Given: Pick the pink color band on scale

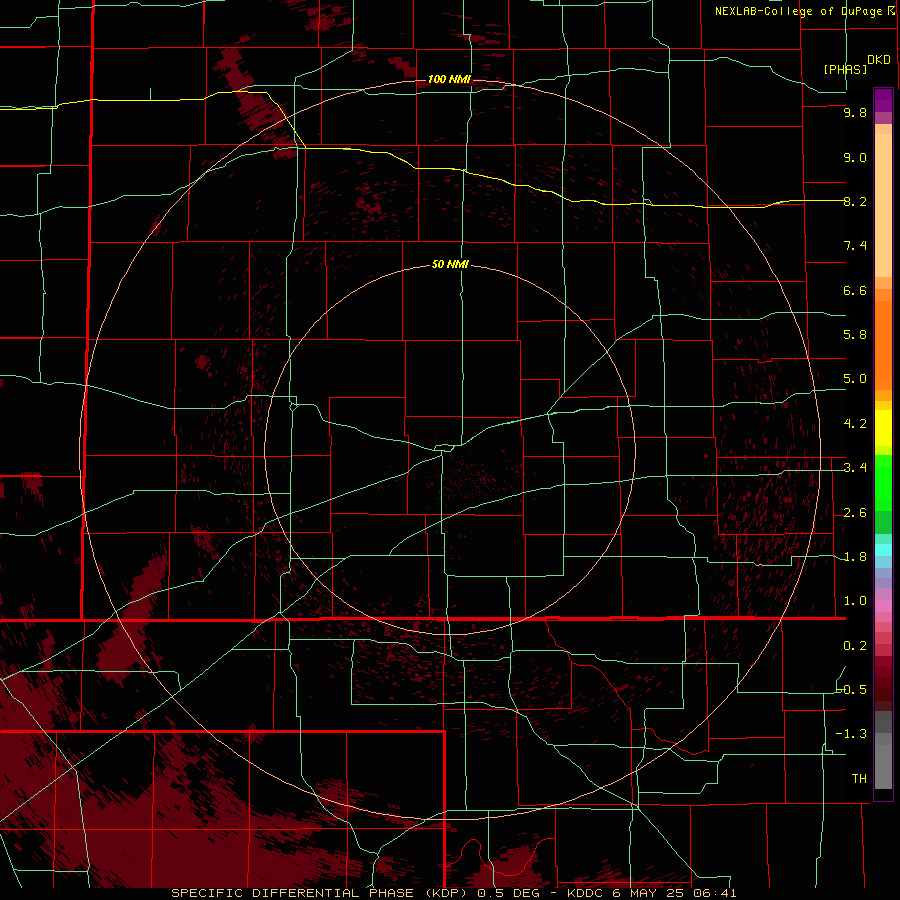Looking at the screenshot, I should click(x=883, y=606).
